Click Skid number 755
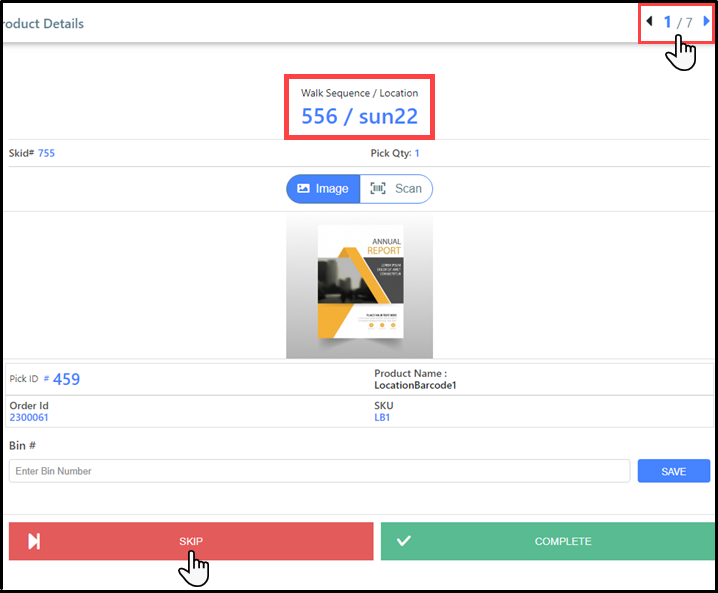Image resolution: width=718 pixels, height=593 pixels. click(46, 153)
